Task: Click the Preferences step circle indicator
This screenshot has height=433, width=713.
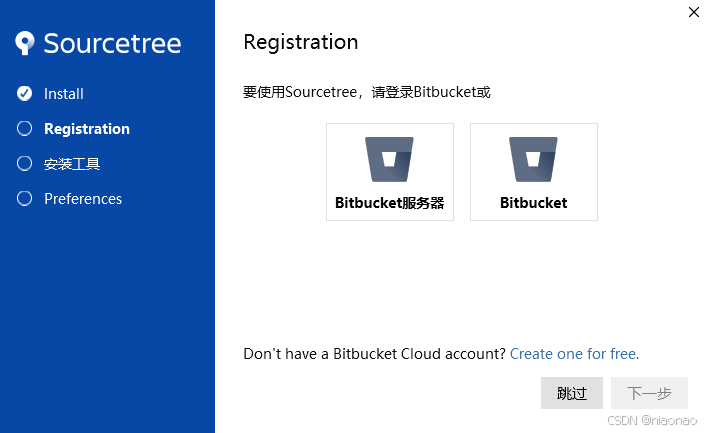Action: [x=25, y=198]
